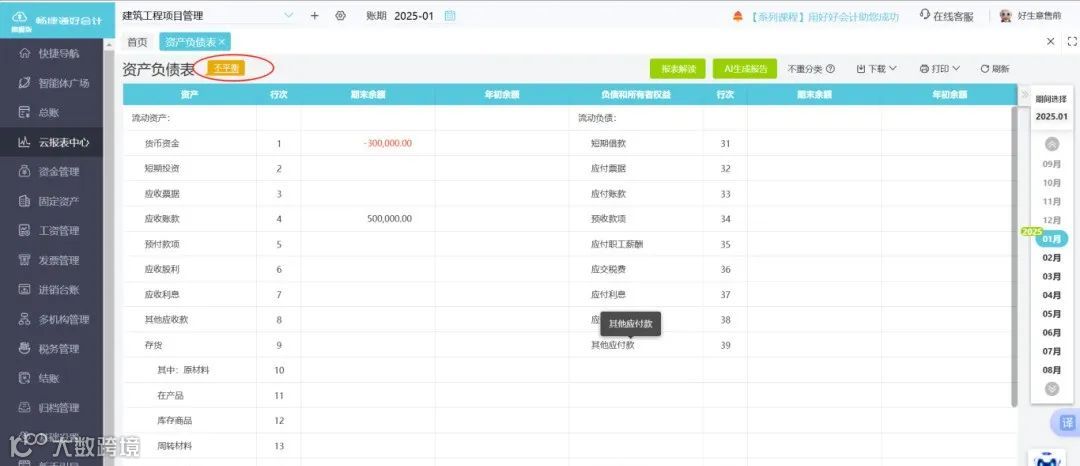Screen dimensions: 1080x466
Task: Select 11月 in the period list
Action: pos(1052,202)
